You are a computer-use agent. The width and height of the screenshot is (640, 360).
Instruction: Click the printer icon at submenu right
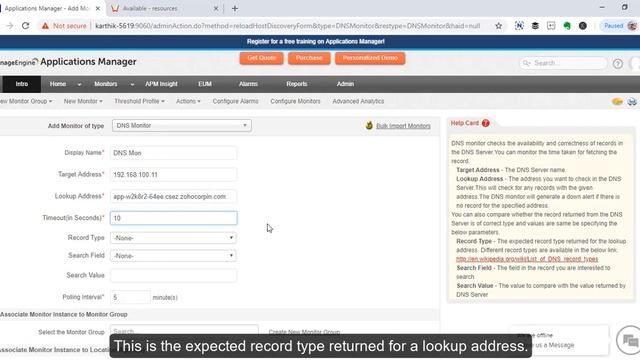(x=632, y=101)
